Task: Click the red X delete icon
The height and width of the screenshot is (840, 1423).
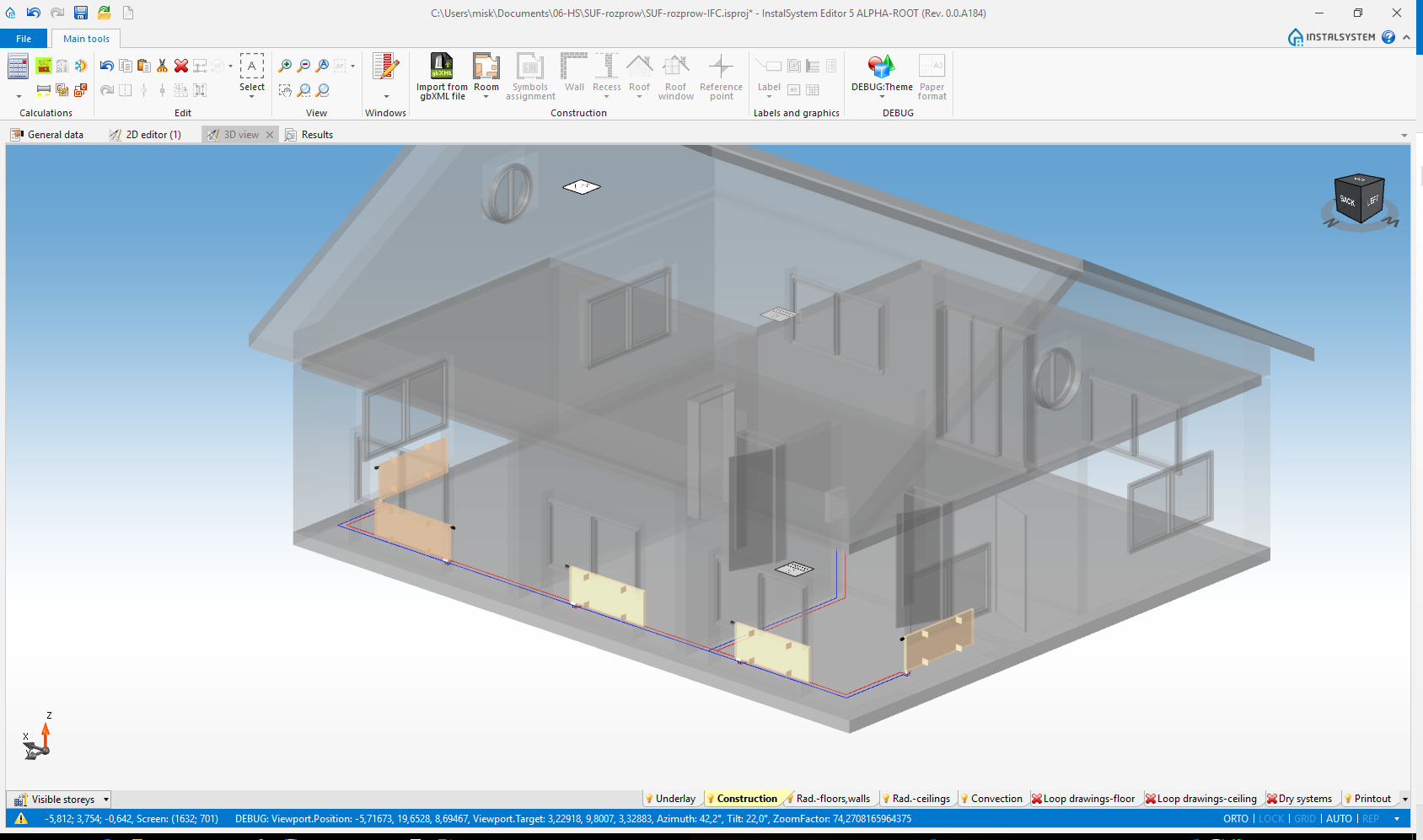Action: tap(180, 66)
